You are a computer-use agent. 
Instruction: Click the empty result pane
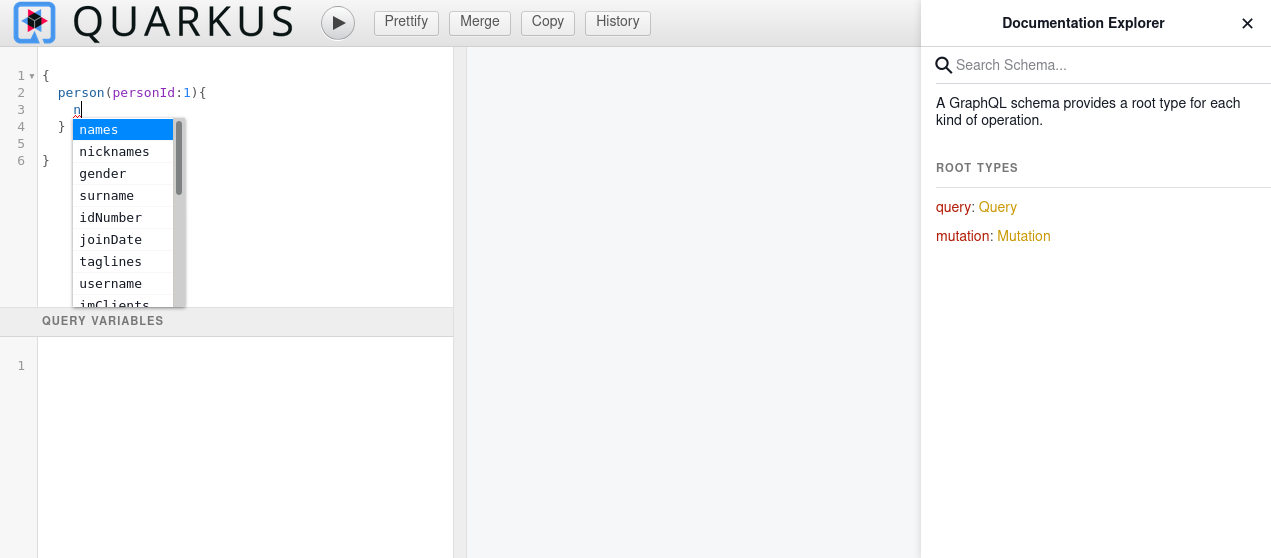point(693,302)
